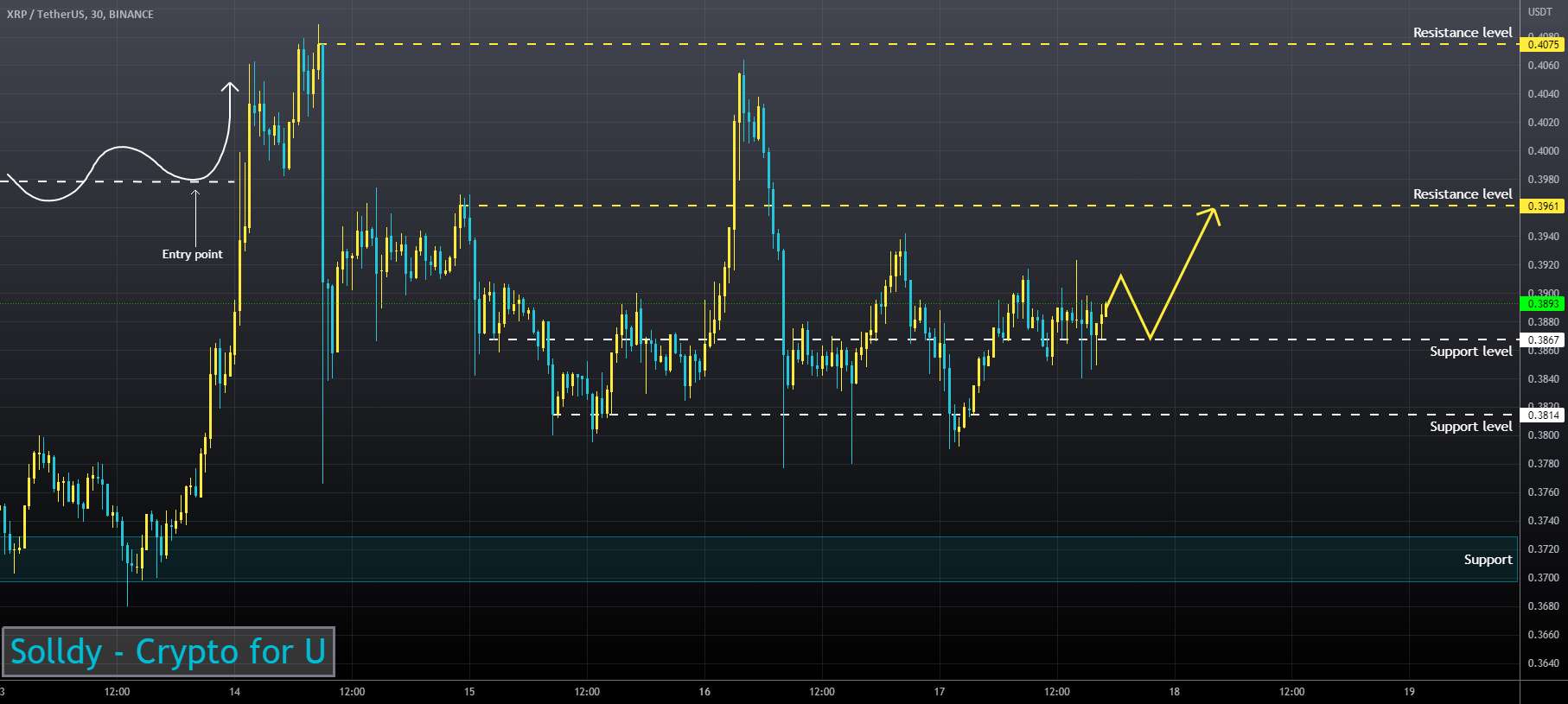
Task: Click the 0.3940 price axis tick
Action: click(x=1543, y=237)
